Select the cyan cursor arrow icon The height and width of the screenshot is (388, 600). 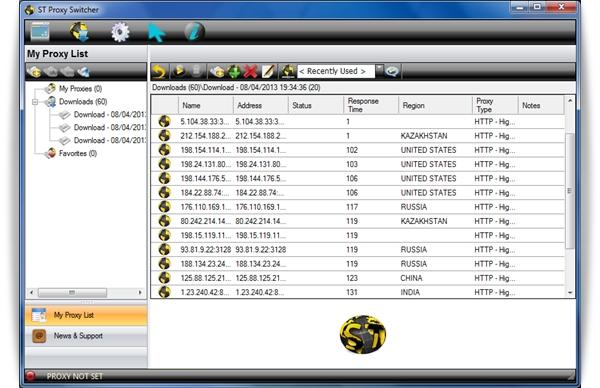(x=157, y=33)
